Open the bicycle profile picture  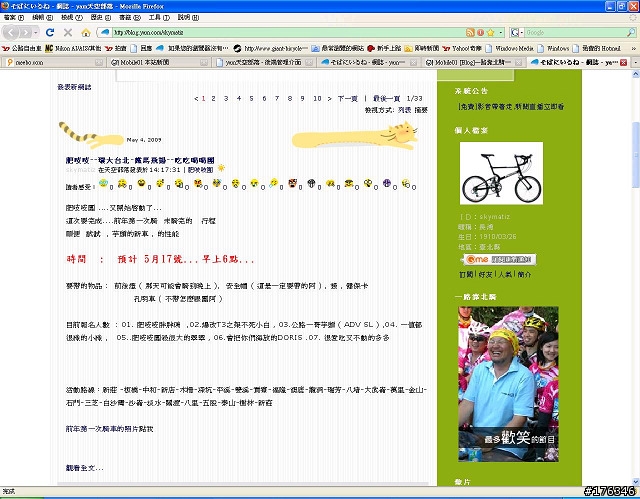coord(501,173)
